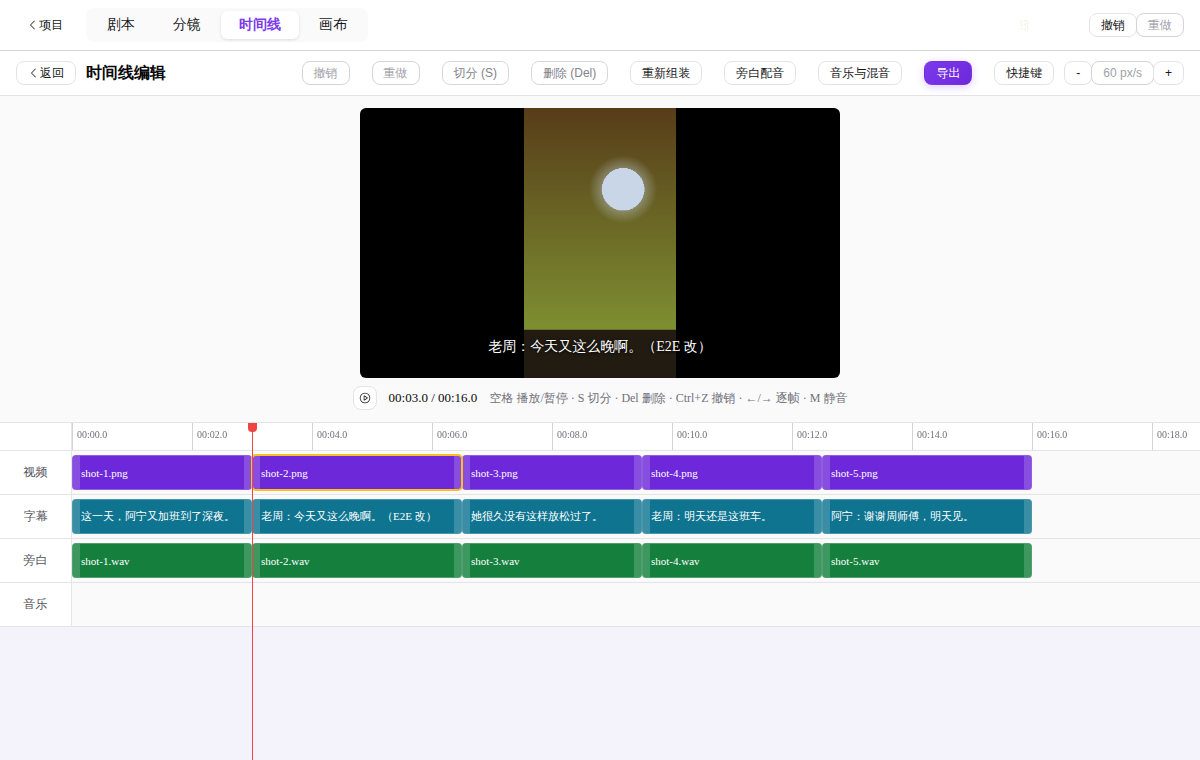Click 撤销 in the timeline toolbar
Image resolution: width=1200 pixels, height=760 pixels.
tap(325, 73)
